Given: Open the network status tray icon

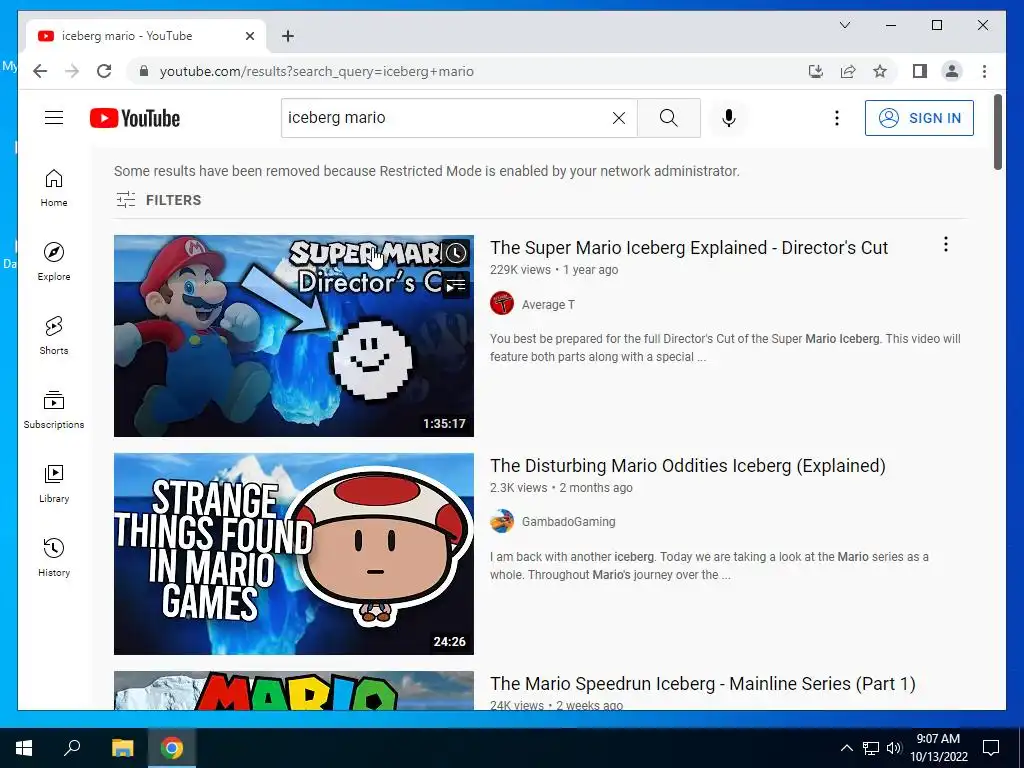Looking at the screenshot, I should pyautogui.click(x=871, y=748).
